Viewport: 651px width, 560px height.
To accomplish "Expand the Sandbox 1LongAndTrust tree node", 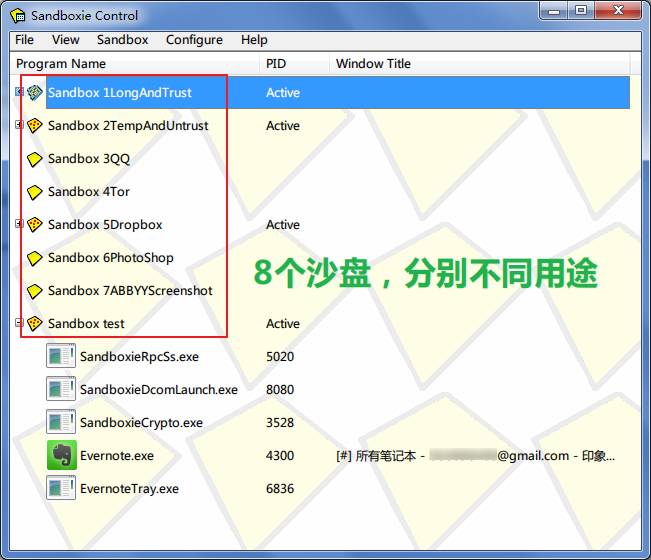I will [x=19, y=91].
